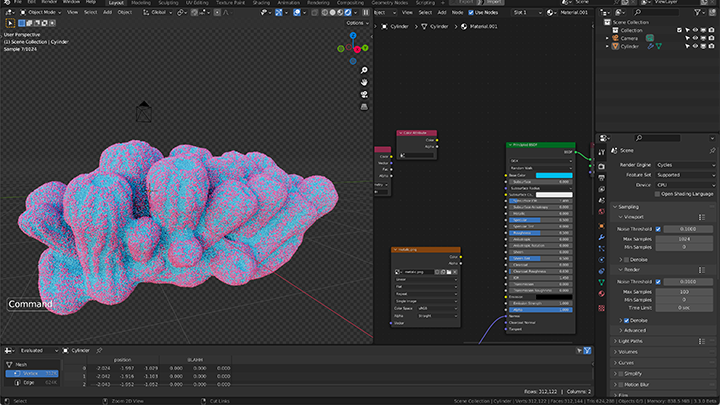Viewport: 720px width, 405px height.
Task: Open Render Engine Cycles dropdown
Action: 686,165
